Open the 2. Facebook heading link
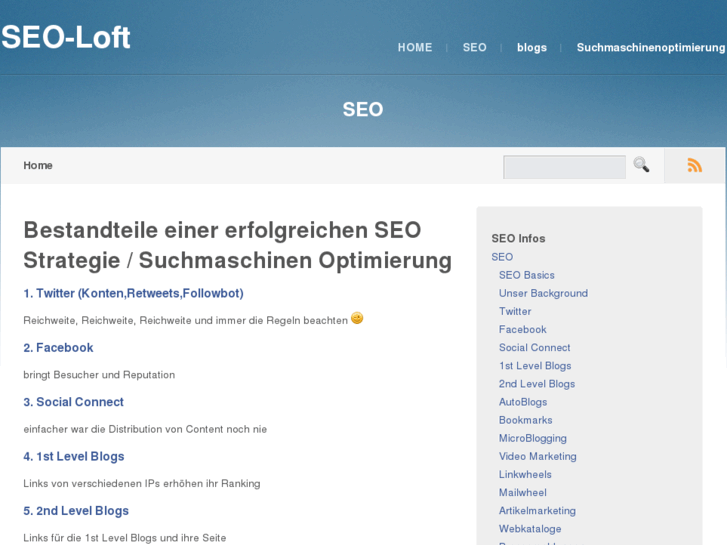The image size is (727, 545). point(58,348)
